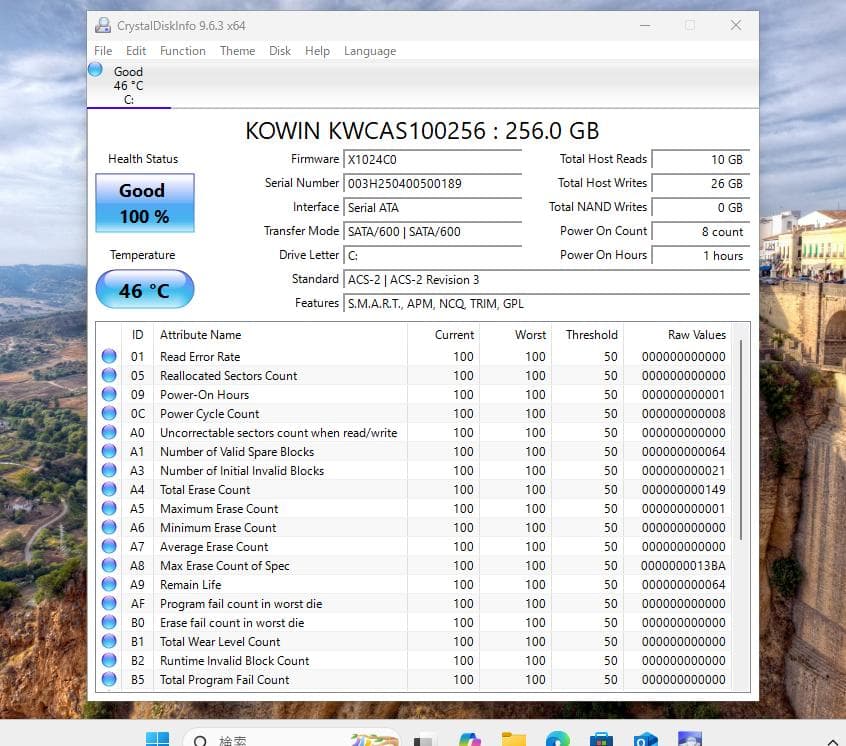Click the blue status dot beside Power-On Hours
The width and height of the screenshot is (846, 746).
[110, 394]
